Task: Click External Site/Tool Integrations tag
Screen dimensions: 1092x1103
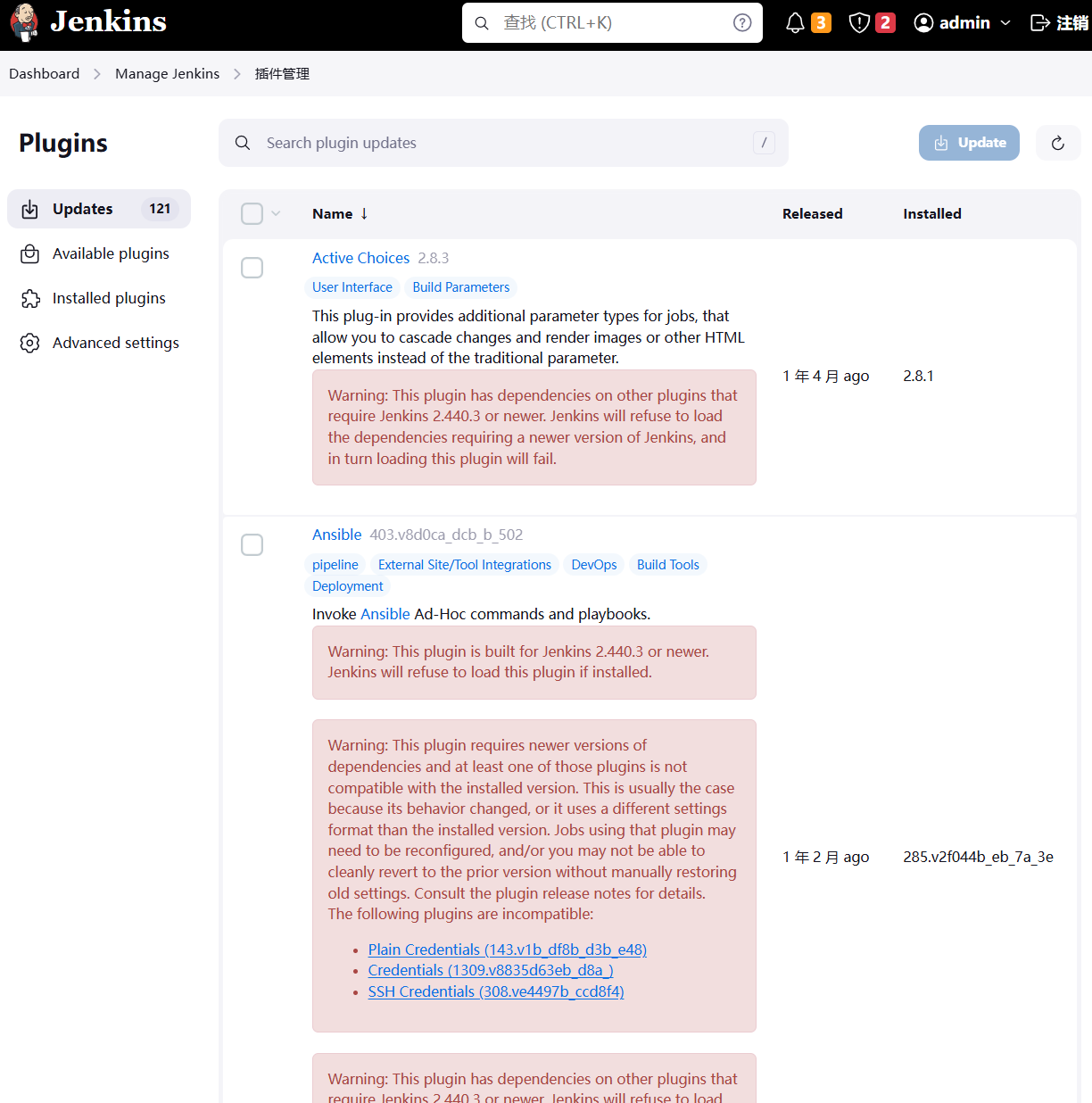Action: (465, 565)
